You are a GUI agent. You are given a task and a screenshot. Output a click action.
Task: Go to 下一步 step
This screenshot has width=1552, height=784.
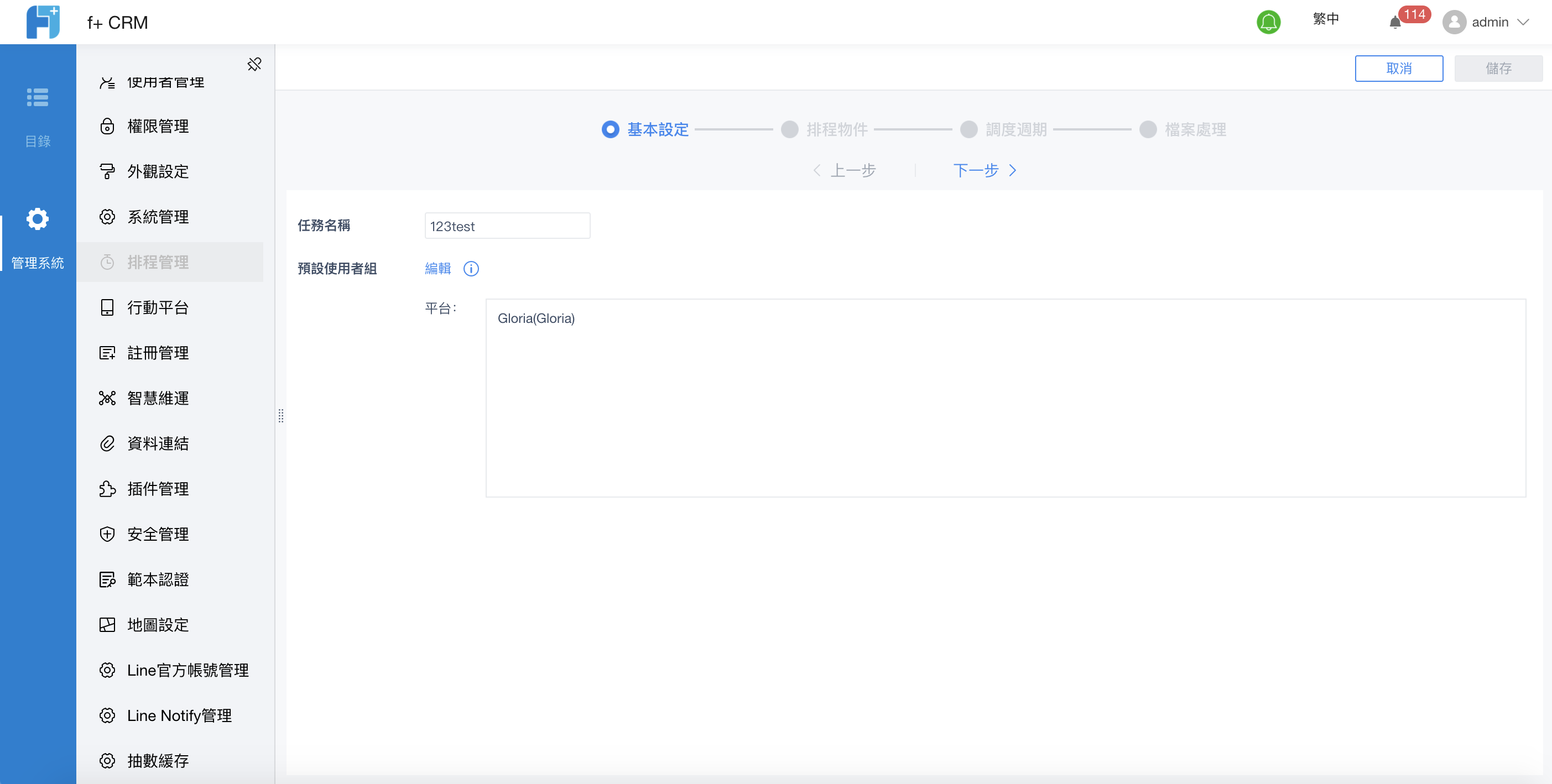(x=976, y=170)
